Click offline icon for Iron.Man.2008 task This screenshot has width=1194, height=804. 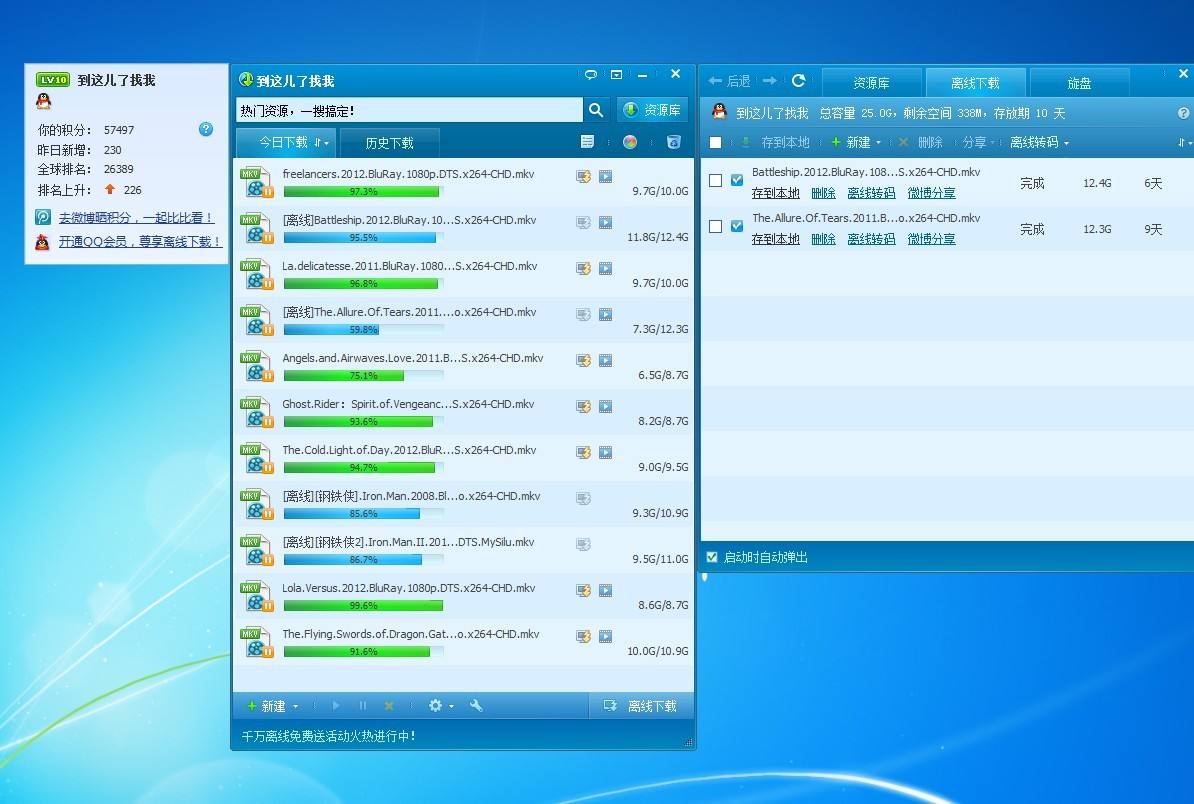pyautogui.click(x=583, y=499)
